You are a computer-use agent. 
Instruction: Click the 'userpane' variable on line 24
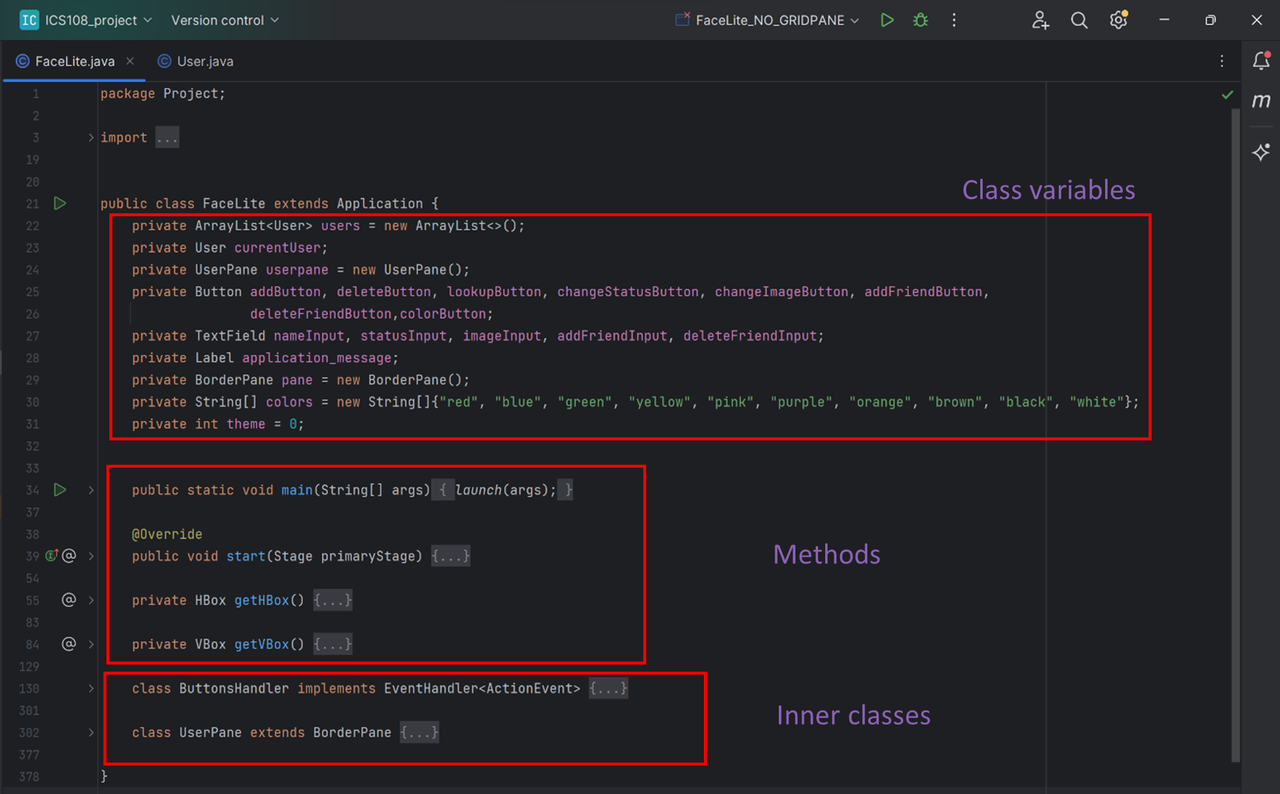[297, 270]
